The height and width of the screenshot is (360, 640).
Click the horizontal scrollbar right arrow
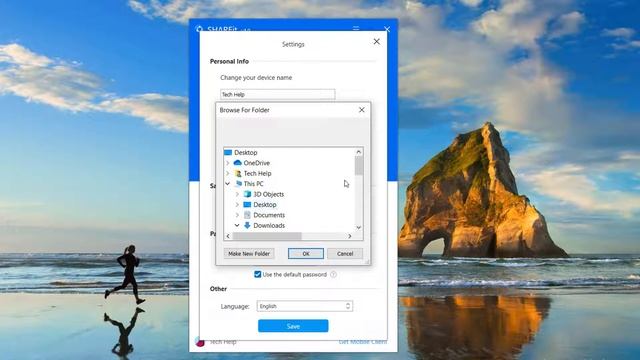point(350,236)
